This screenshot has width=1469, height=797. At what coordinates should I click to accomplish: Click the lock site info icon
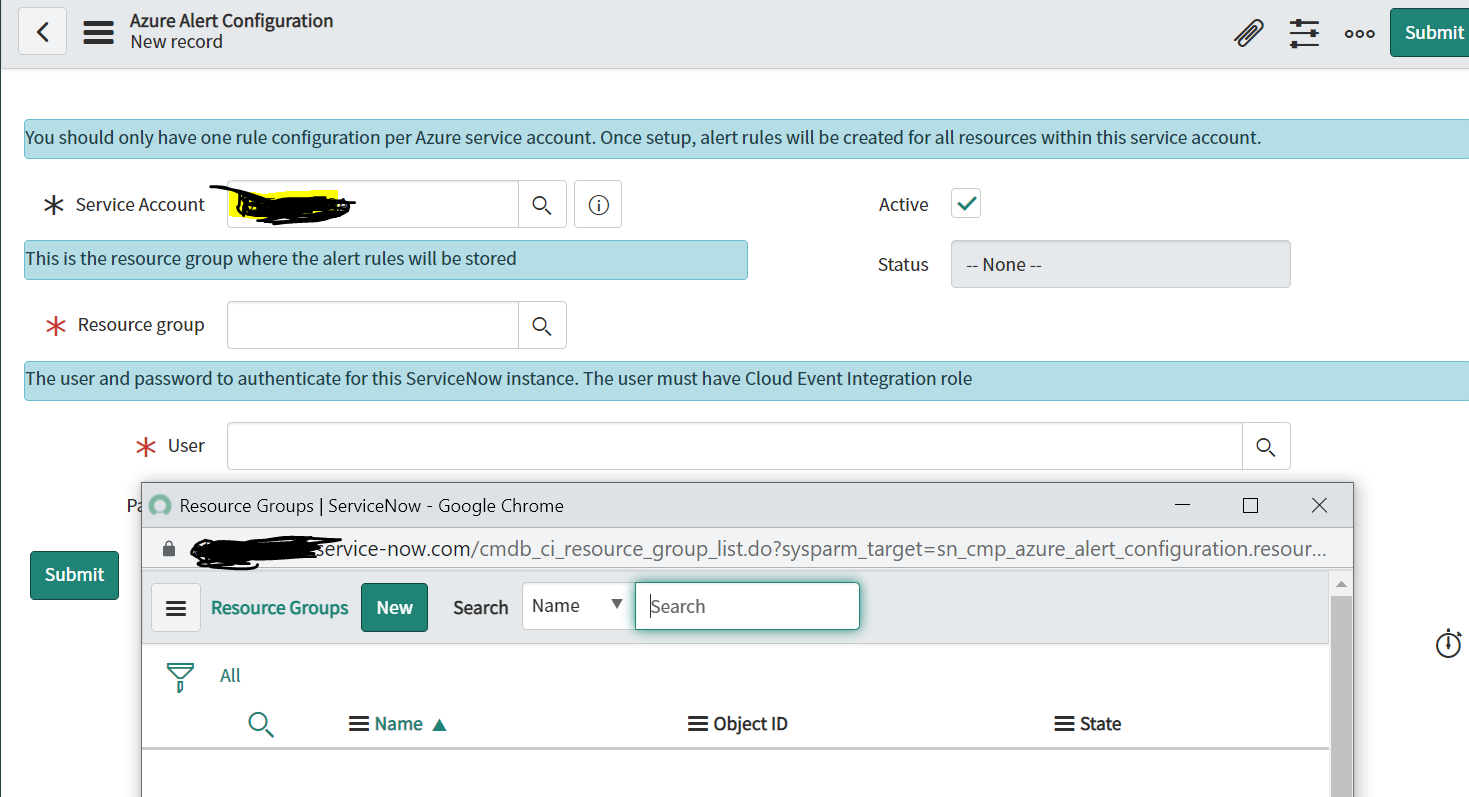[168, 549]
